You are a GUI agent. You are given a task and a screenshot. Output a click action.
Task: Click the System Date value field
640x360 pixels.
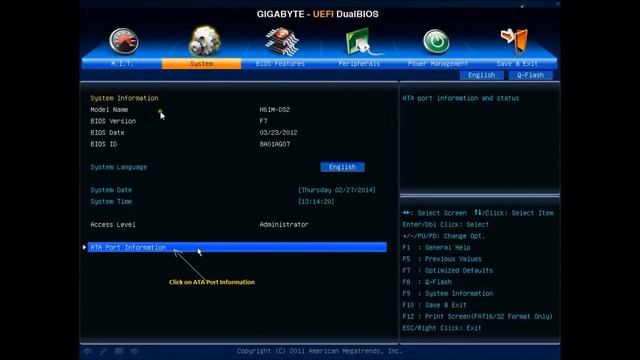tap(337, 190)
